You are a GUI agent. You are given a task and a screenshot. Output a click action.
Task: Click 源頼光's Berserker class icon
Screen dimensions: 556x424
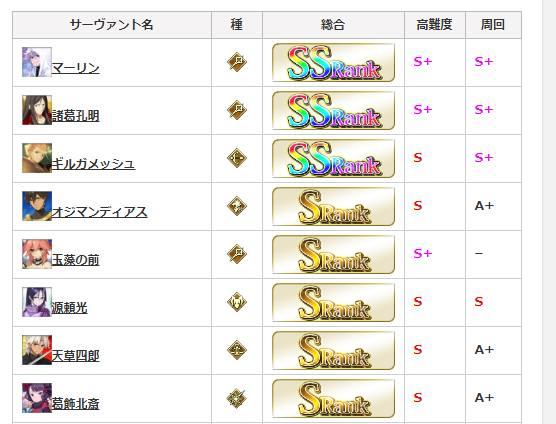(237, 302)
